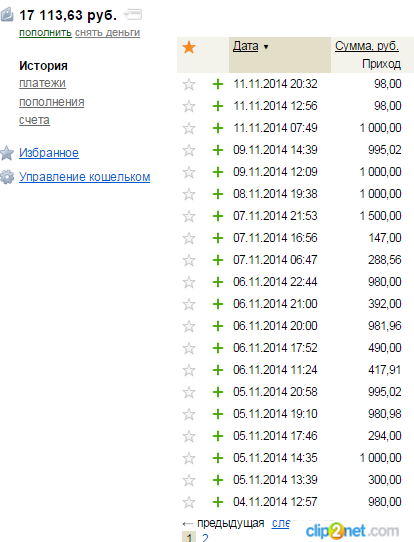This screenshot has width=414, height=542.
Task: Click the gear icon beside Управление кошельком
Action: click(7, 177)
